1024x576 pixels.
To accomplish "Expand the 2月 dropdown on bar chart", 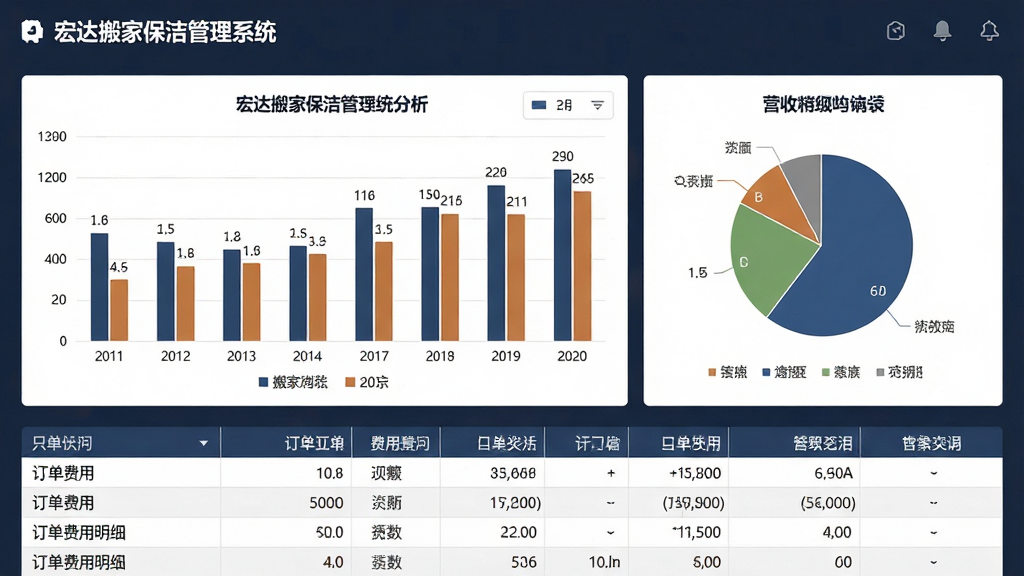I will [568, 105].
